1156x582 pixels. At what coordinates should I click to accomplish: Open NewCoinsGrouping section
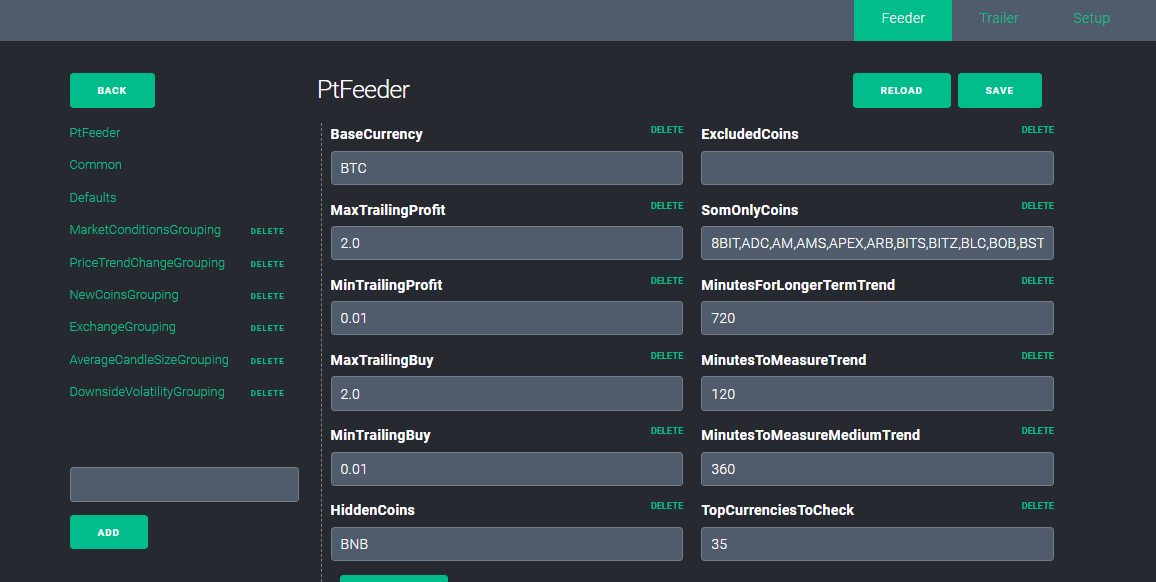[124, 295]
